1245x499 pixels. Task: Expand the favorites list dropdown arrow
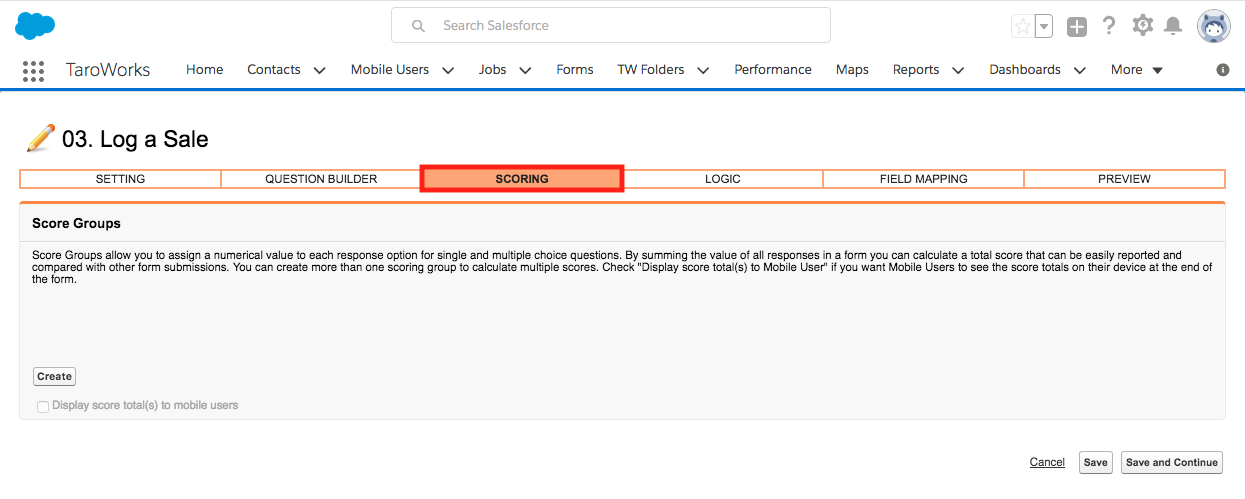(1044, 27)
